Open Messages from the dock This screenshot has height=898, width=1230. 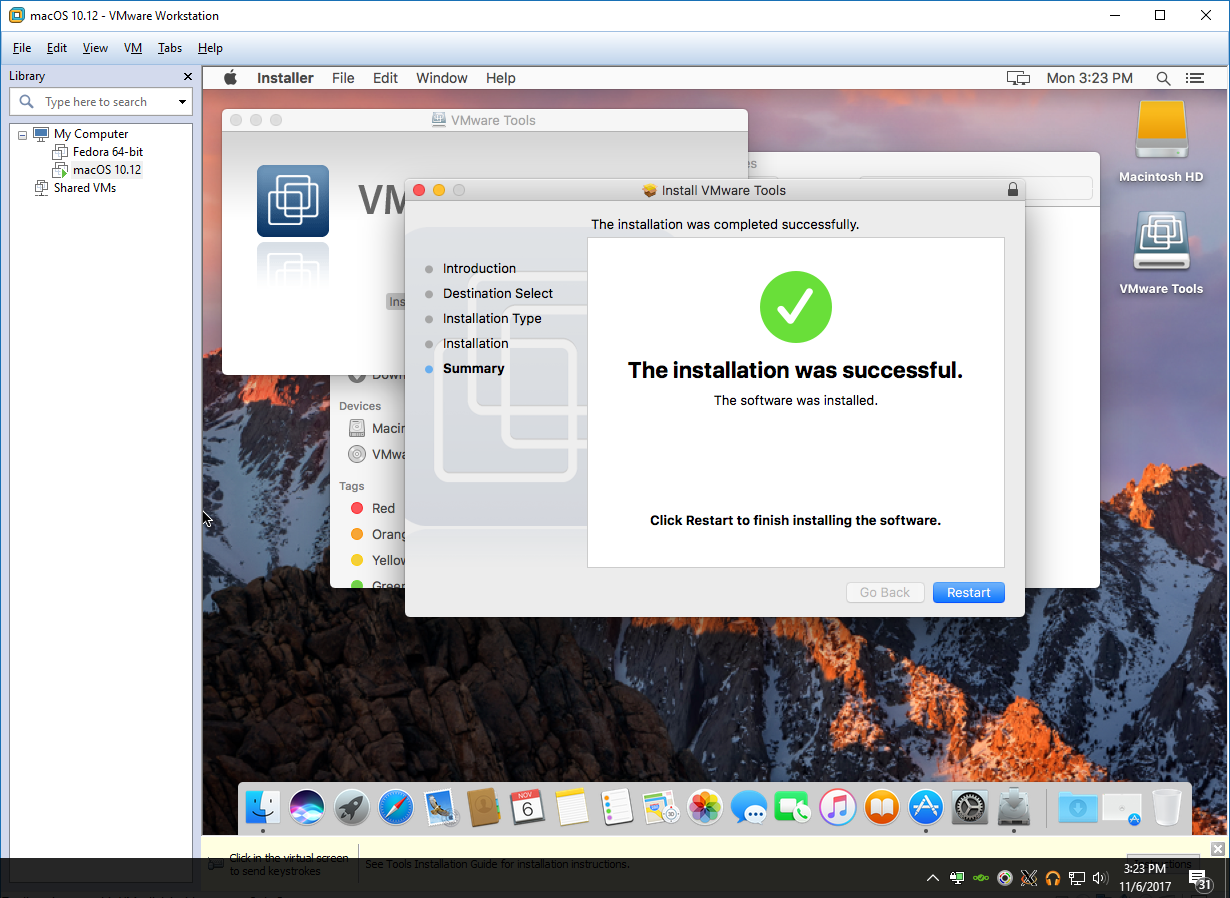point(749,806)
